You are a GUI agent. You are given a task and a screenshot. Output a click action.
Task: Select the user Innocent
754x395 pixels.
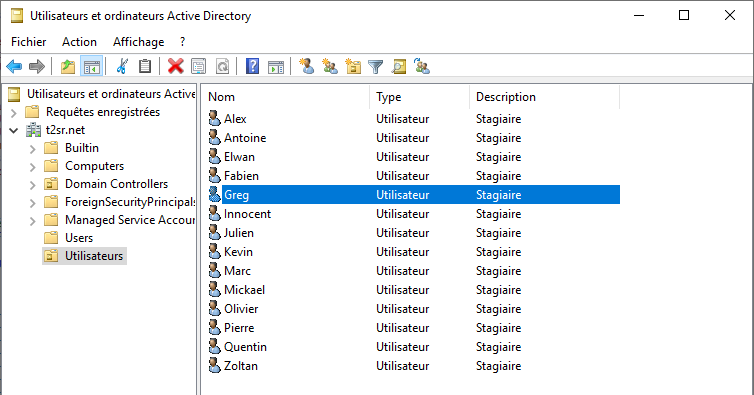point(247,214)
